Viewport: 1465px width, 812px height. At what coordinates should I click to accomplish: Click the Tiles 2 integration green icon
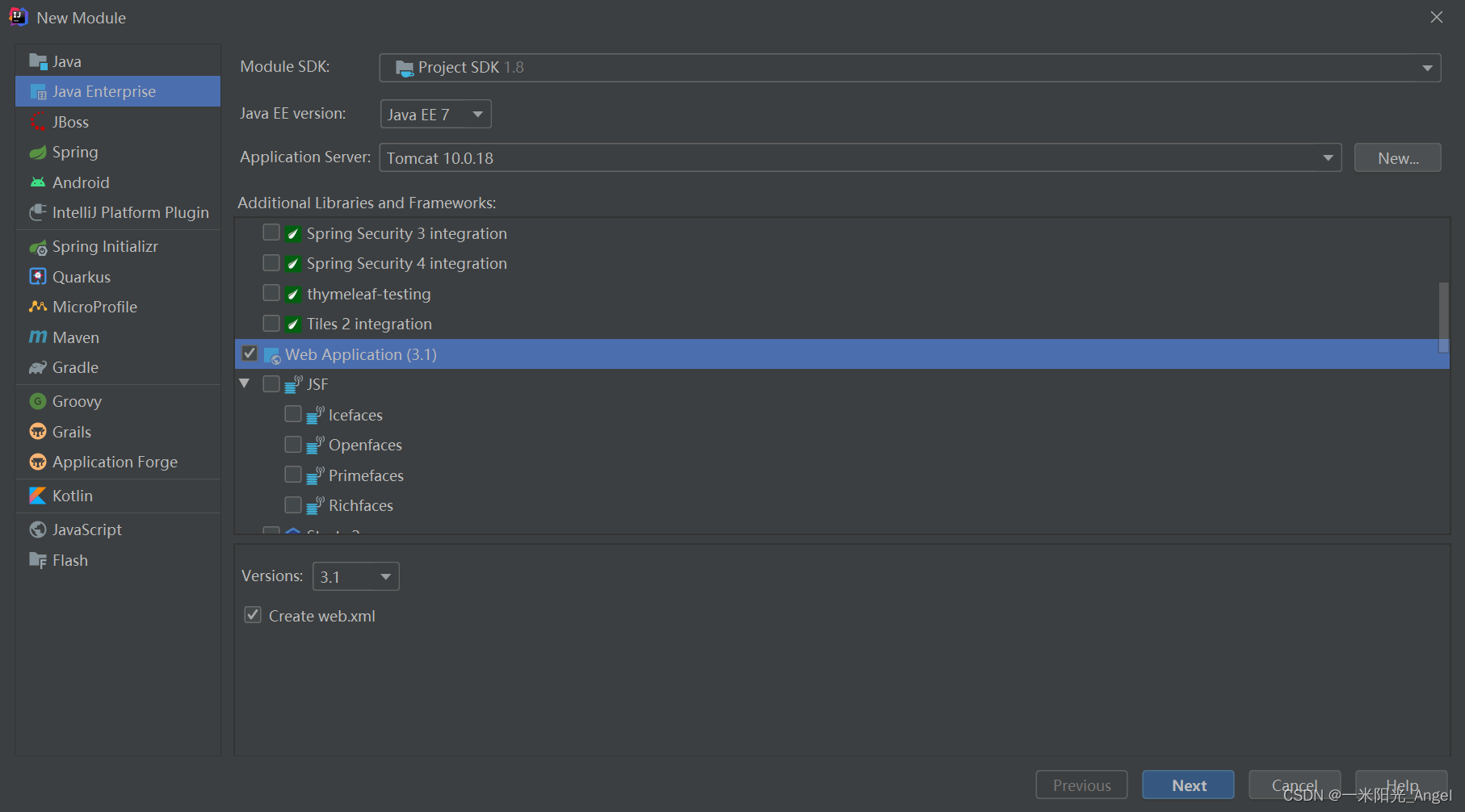tap(293, 324)
